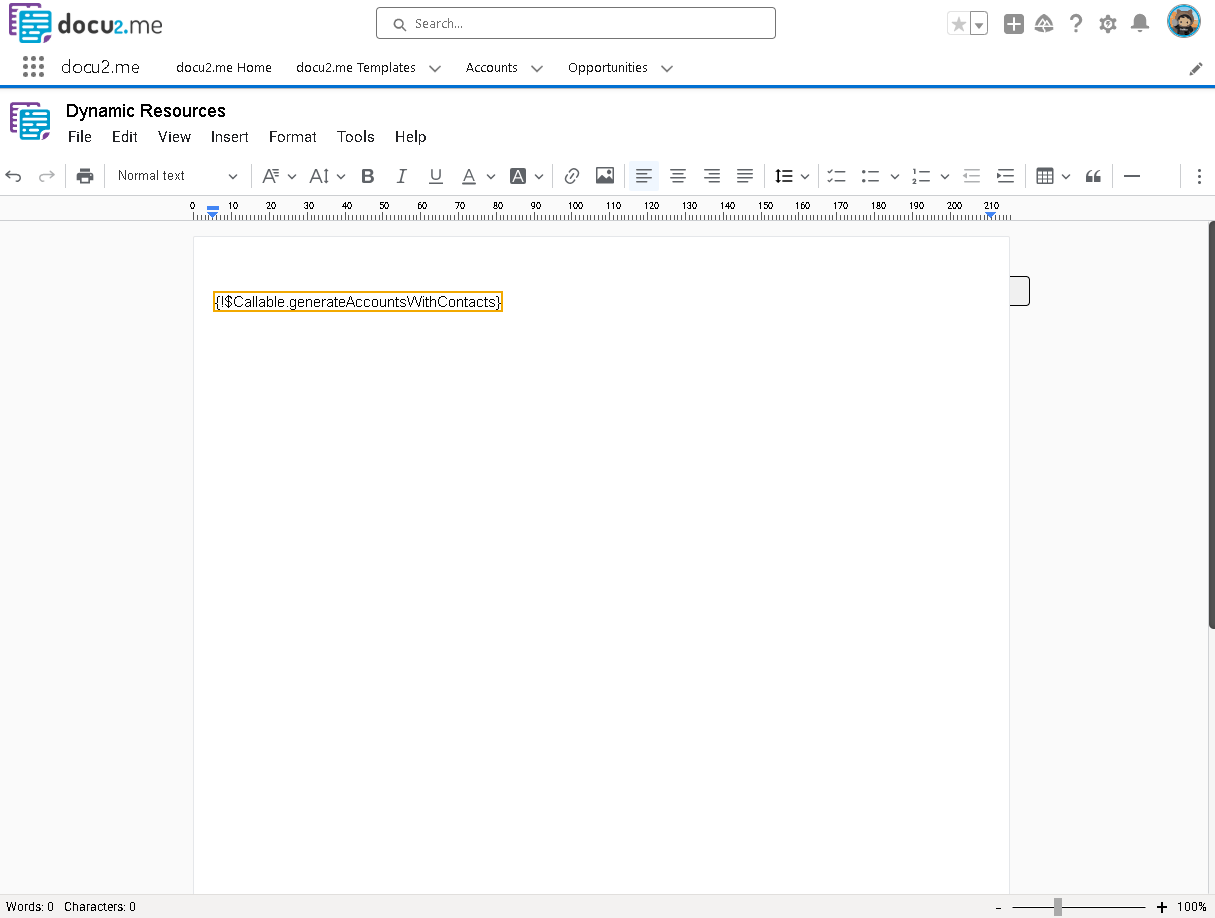Click the highlight color A icon

(x=518, y=176)
